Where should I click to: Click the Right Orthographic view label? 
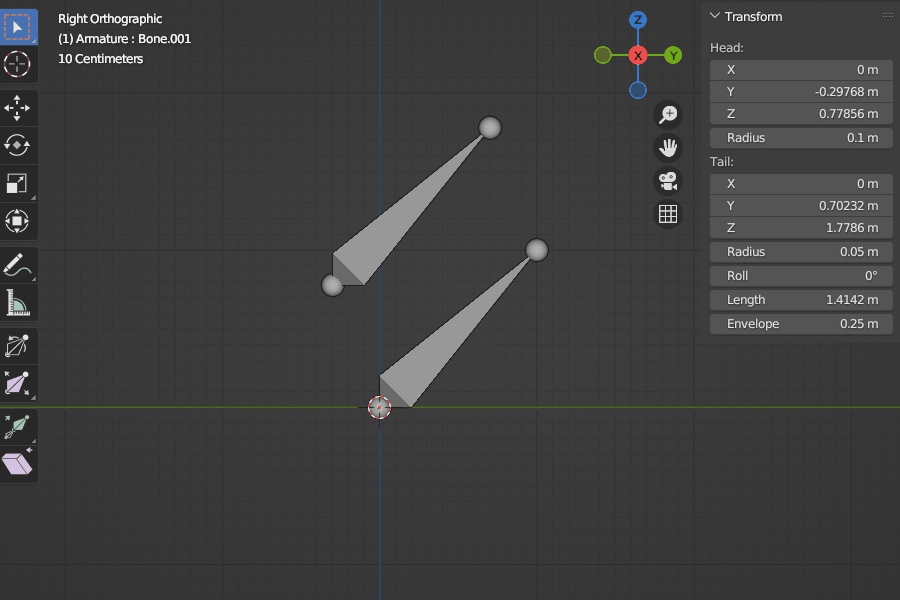[x=110, y=19]
